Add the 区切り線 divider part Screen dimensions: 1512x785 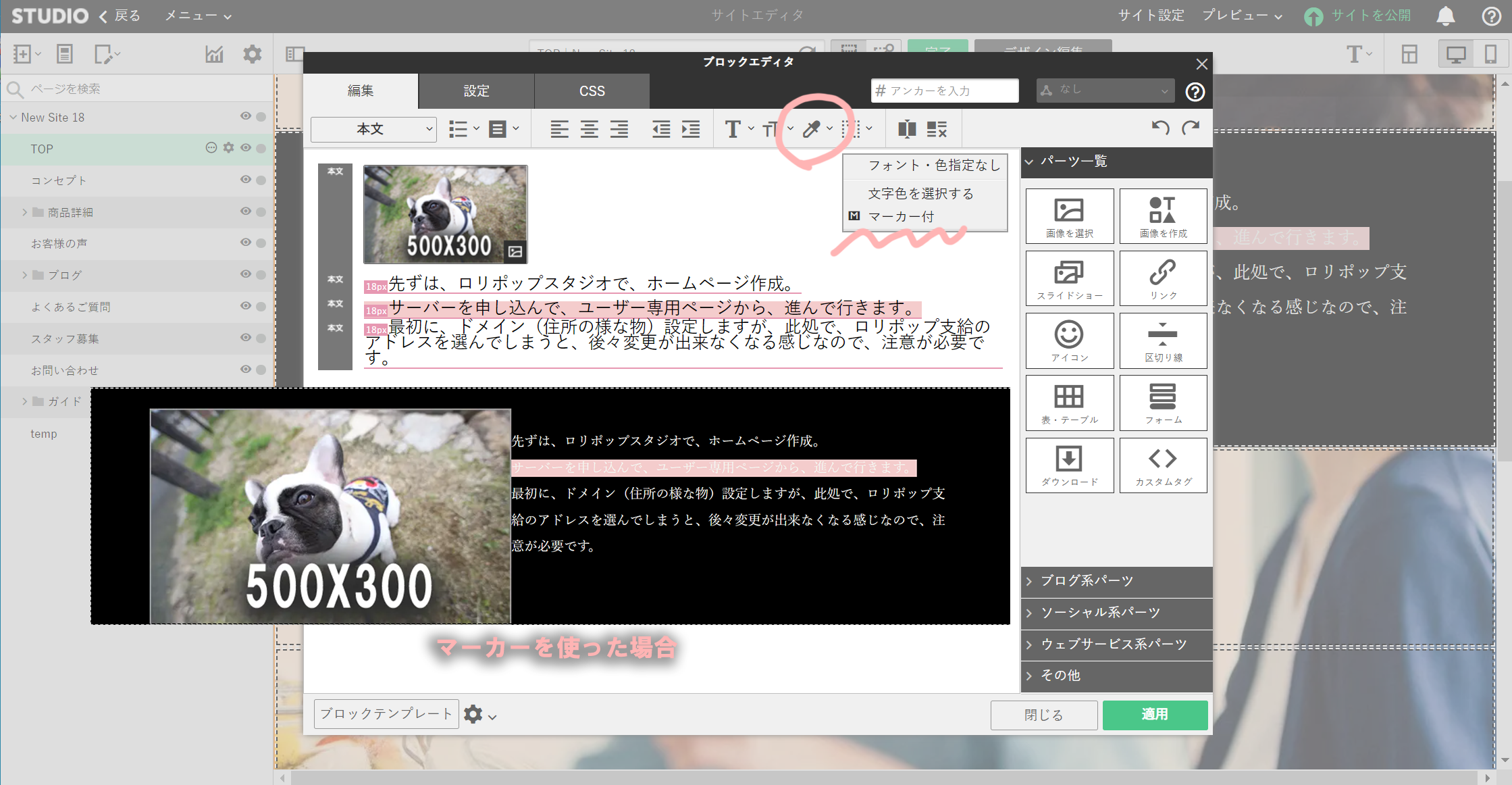tap(1163, 340)
